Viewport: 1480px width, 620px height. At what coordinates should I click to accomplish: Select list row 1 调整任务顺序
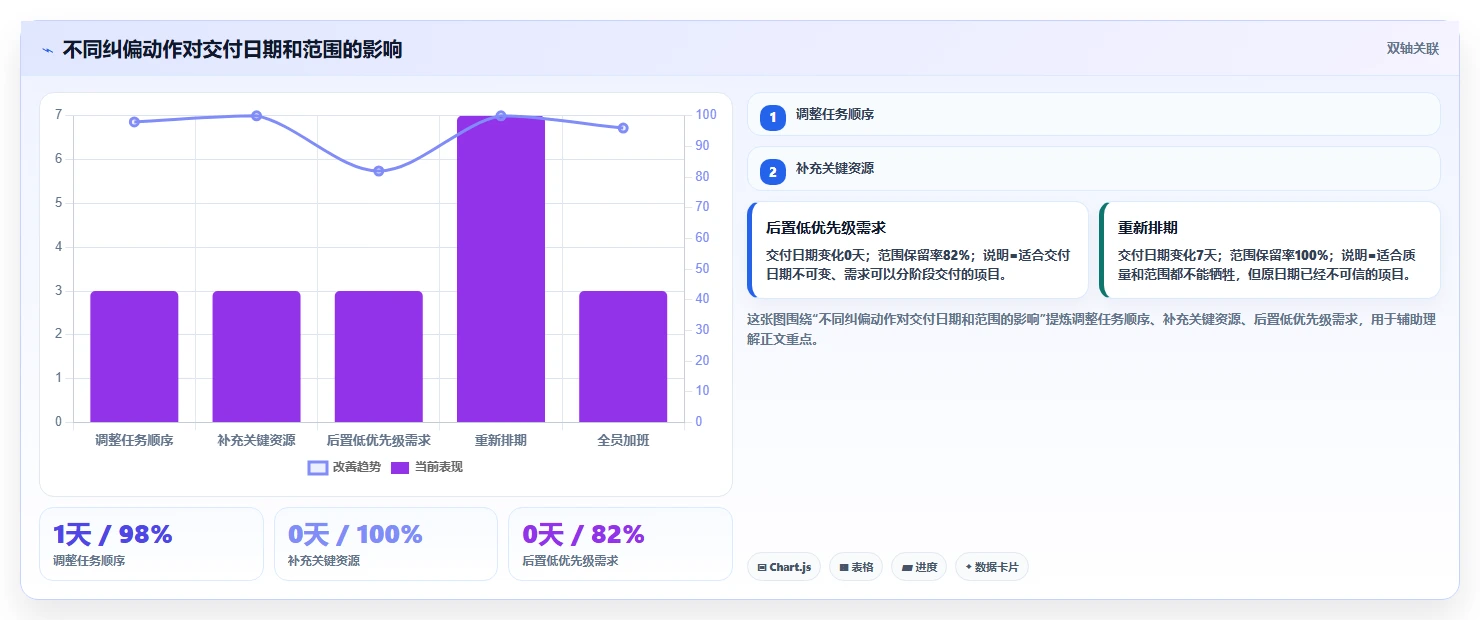click(1094, 114)
